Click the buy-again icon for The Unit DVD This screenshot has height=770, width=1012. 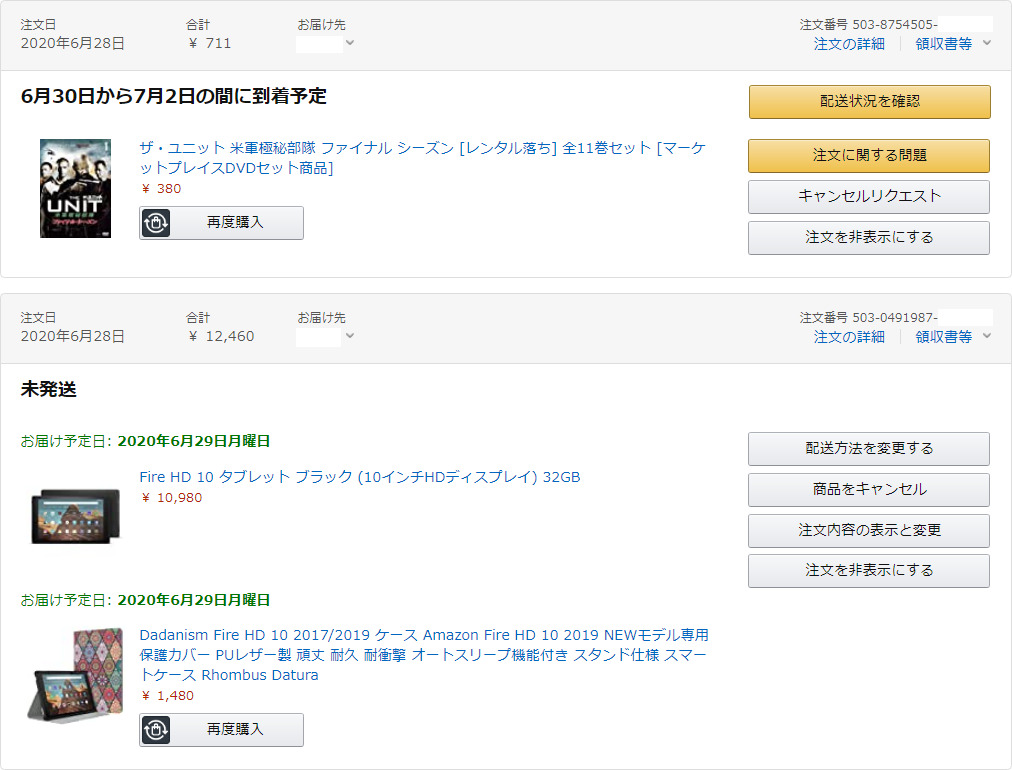[156, 223]
